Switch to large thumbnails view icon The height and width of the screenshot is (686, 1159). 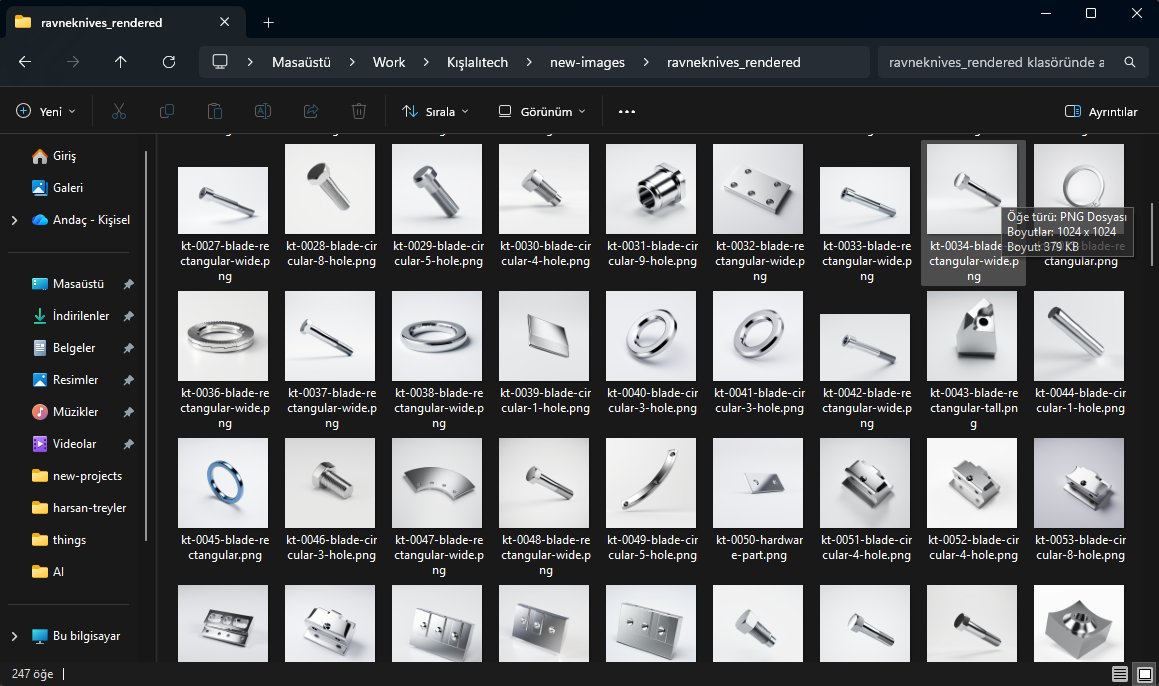point(1144,673)
